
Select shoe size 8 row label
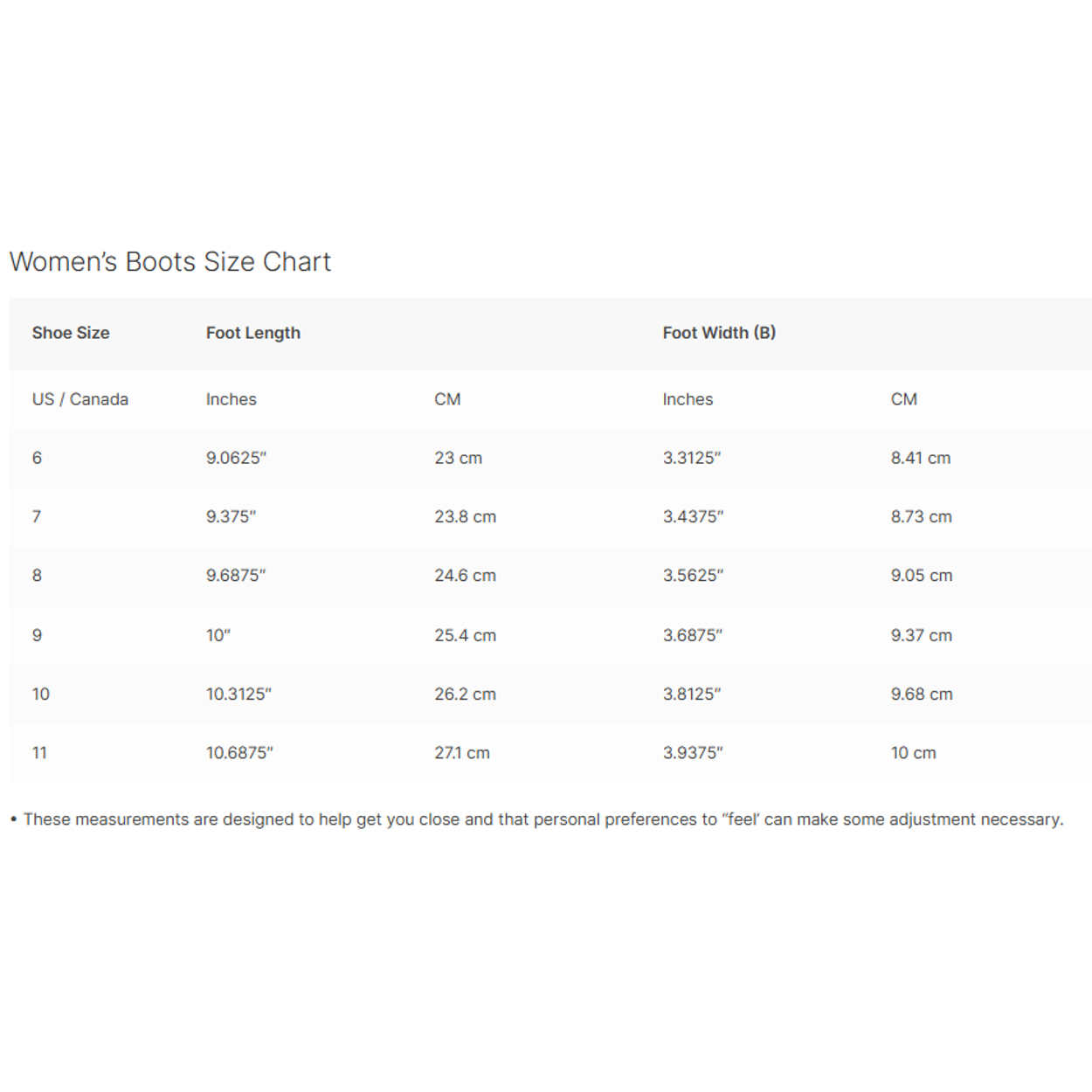click(37, 576)
